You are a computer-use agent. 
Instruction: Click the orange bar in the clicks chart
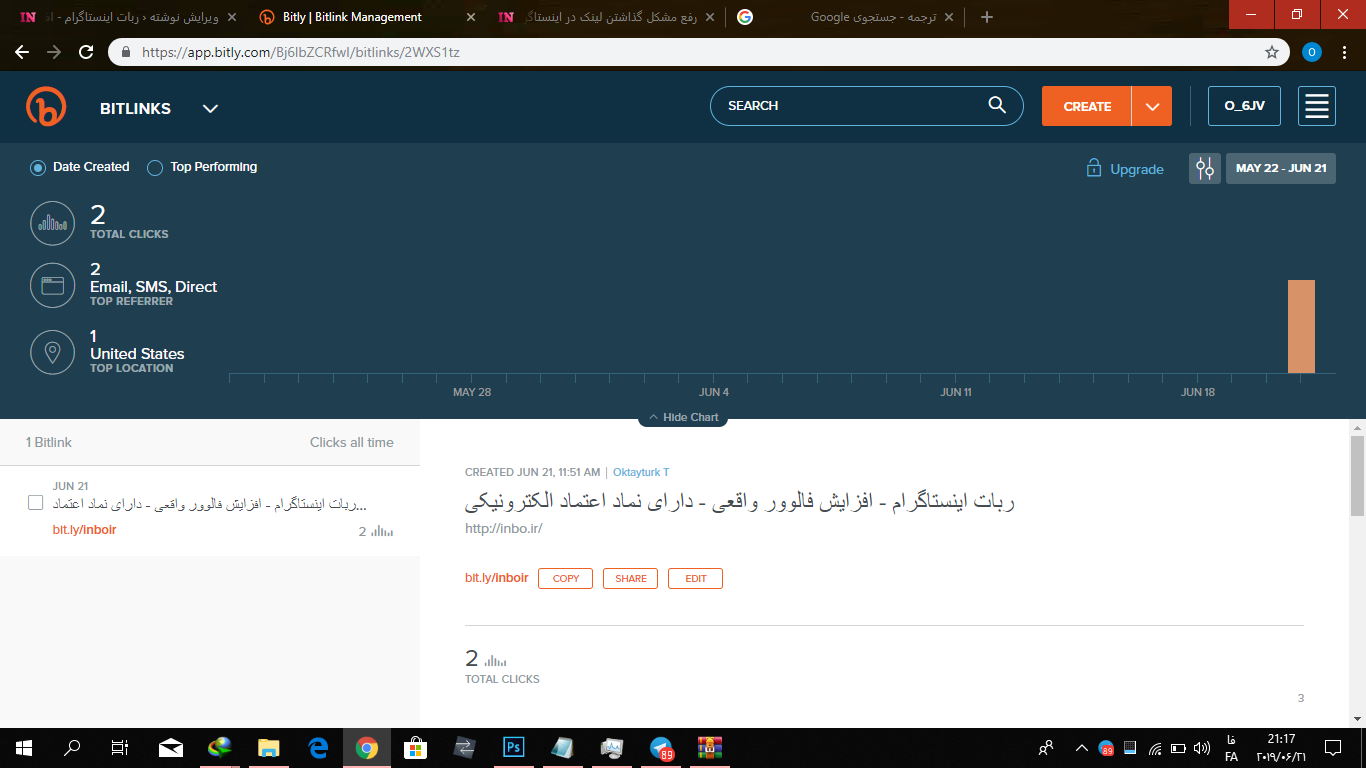click(x=1301, y=326)
